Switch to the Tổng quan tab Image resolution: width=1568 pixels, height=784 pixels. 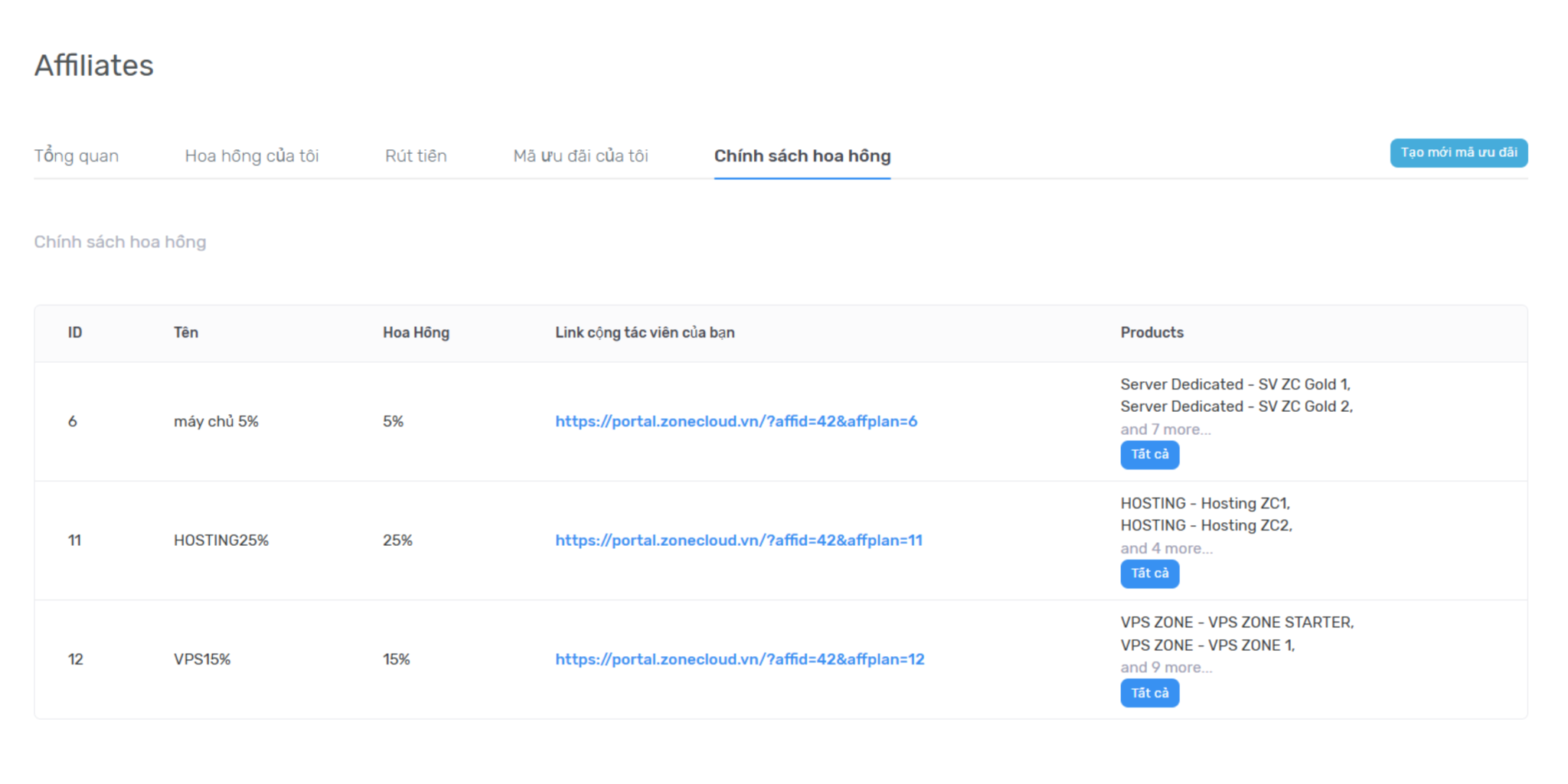coord(76,155)
